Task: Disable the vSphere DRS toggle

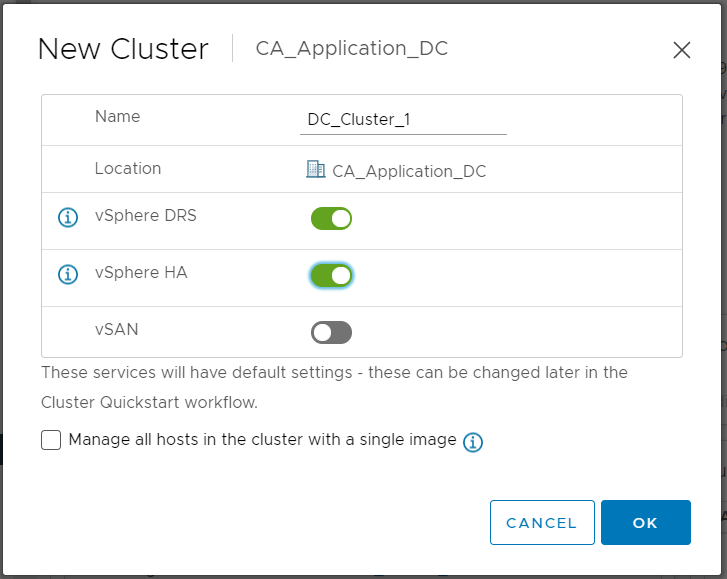Action: coord(331,218)
